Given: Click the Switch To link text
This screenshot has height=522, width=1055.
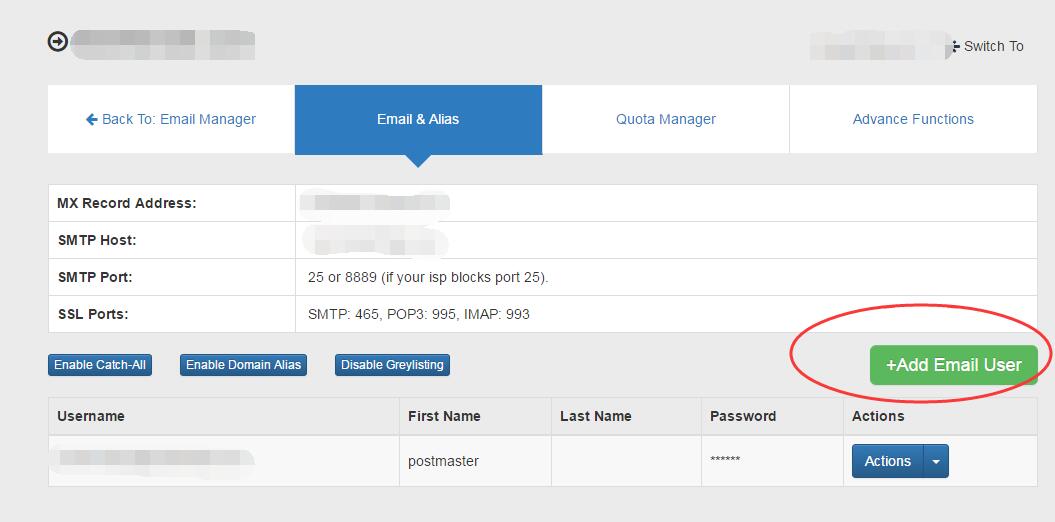Looking at the screenshot, I should point(993,46).
